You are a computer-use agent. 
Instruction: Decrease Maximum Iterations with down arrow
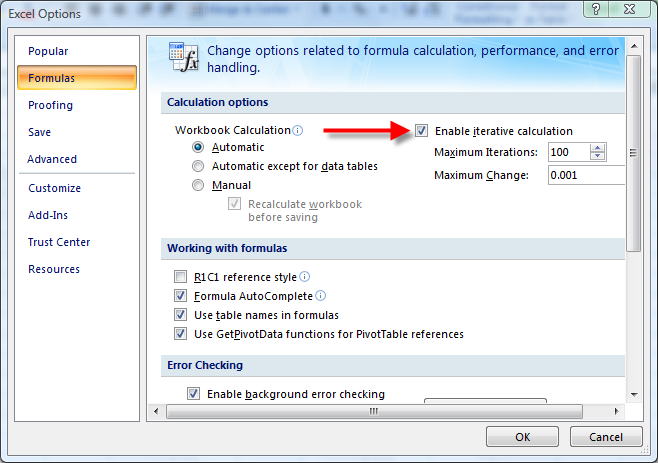tap(598, 156)
